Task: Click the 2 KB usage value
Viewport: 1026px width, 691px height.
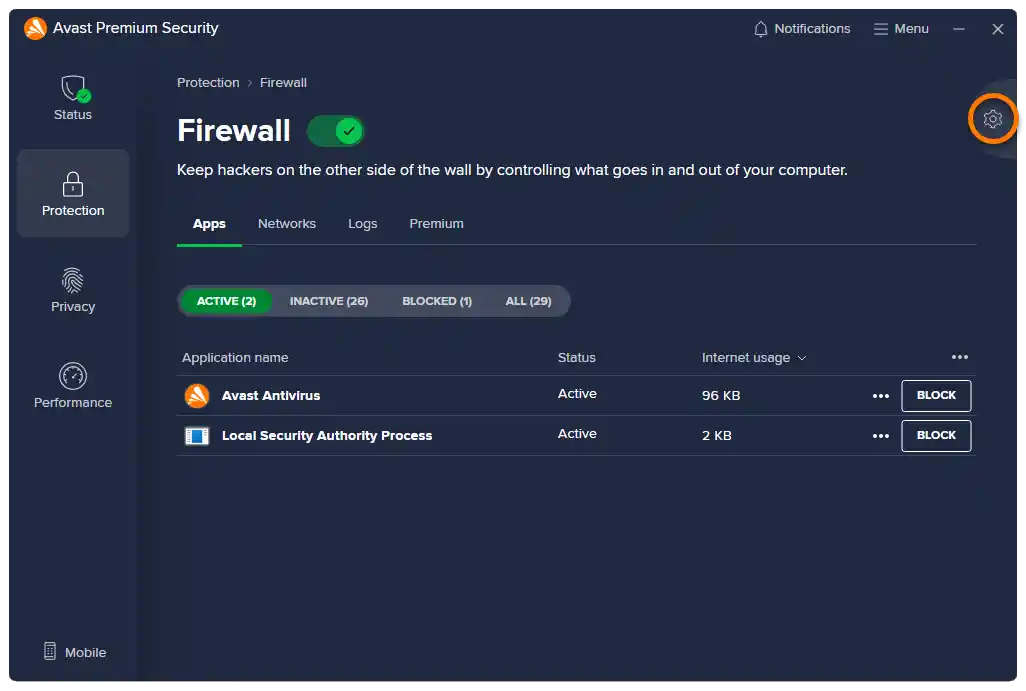Action: [x=716, y=436]
